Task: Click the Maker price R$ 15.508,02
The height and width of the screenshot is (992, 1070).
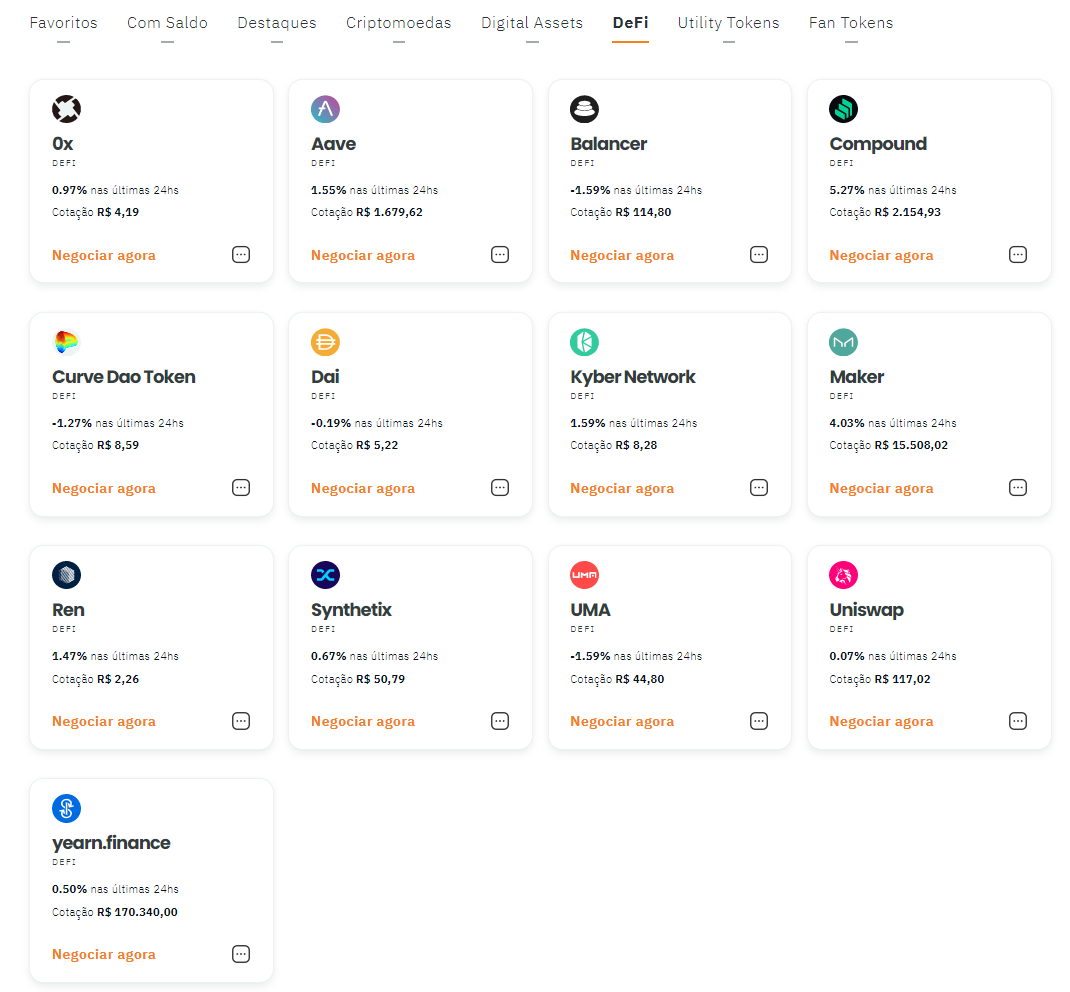Action: (x=911, y=446)
